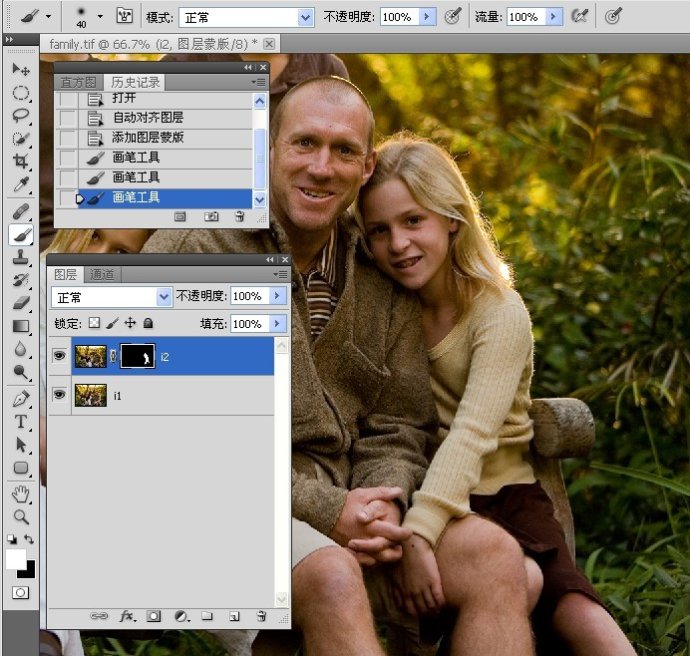
Task: Switch to the 直方图 tab
Action: coord(78,82)
